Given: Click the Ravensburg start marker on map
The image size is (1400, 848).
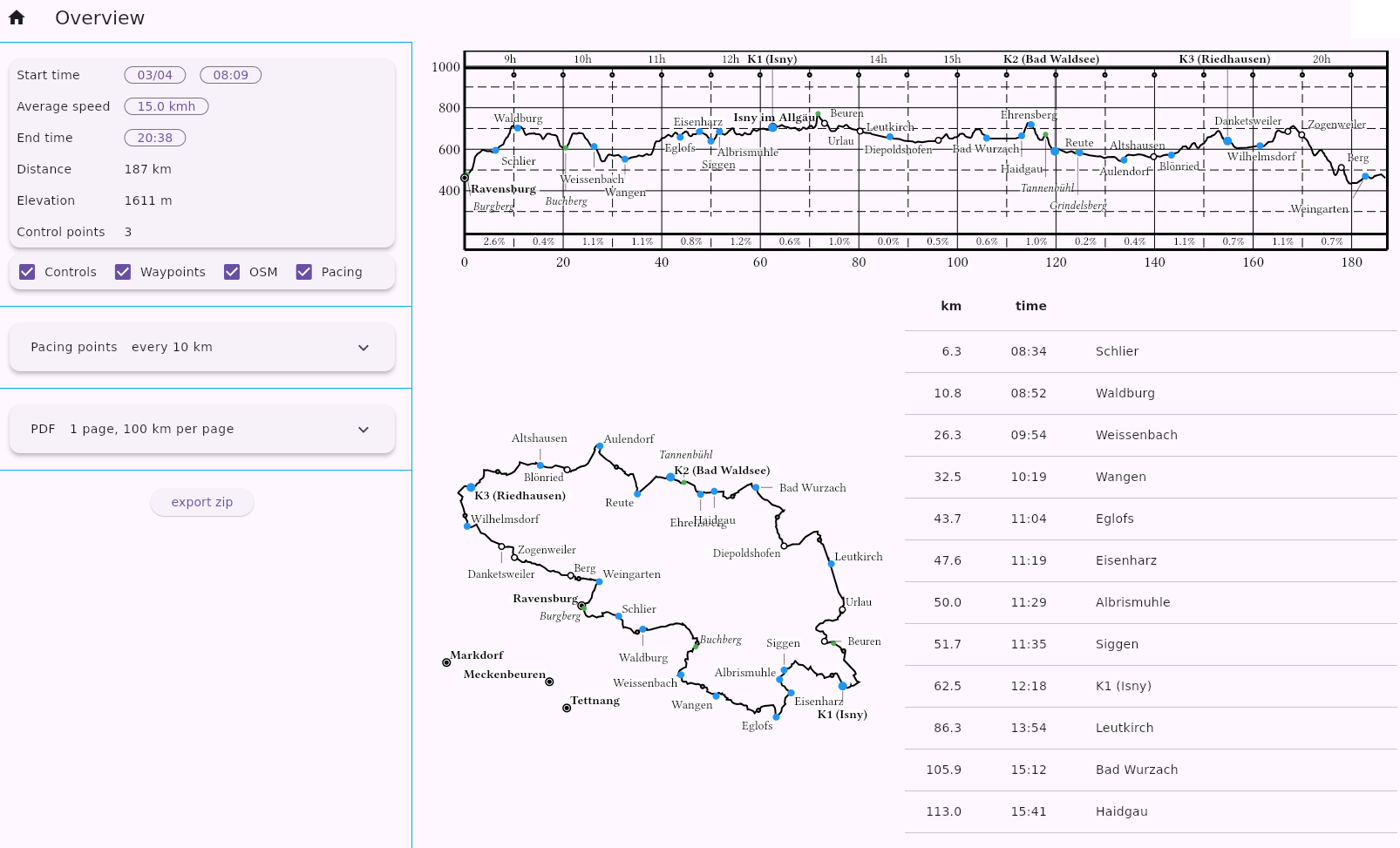Looking at the screenshot, I should (581, 605).
